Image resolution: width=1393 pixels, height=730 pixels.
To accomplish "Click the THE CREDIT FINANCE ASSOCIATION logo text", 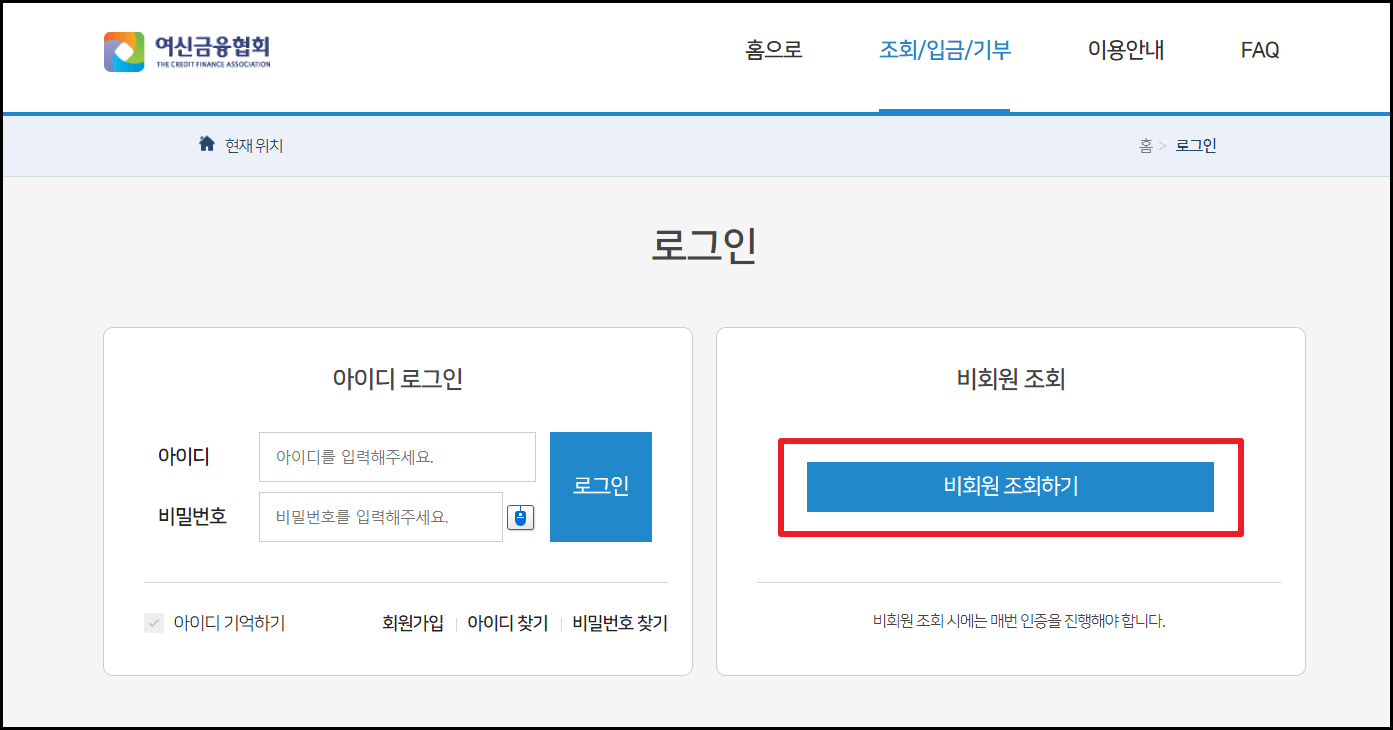I will (212, 62).
